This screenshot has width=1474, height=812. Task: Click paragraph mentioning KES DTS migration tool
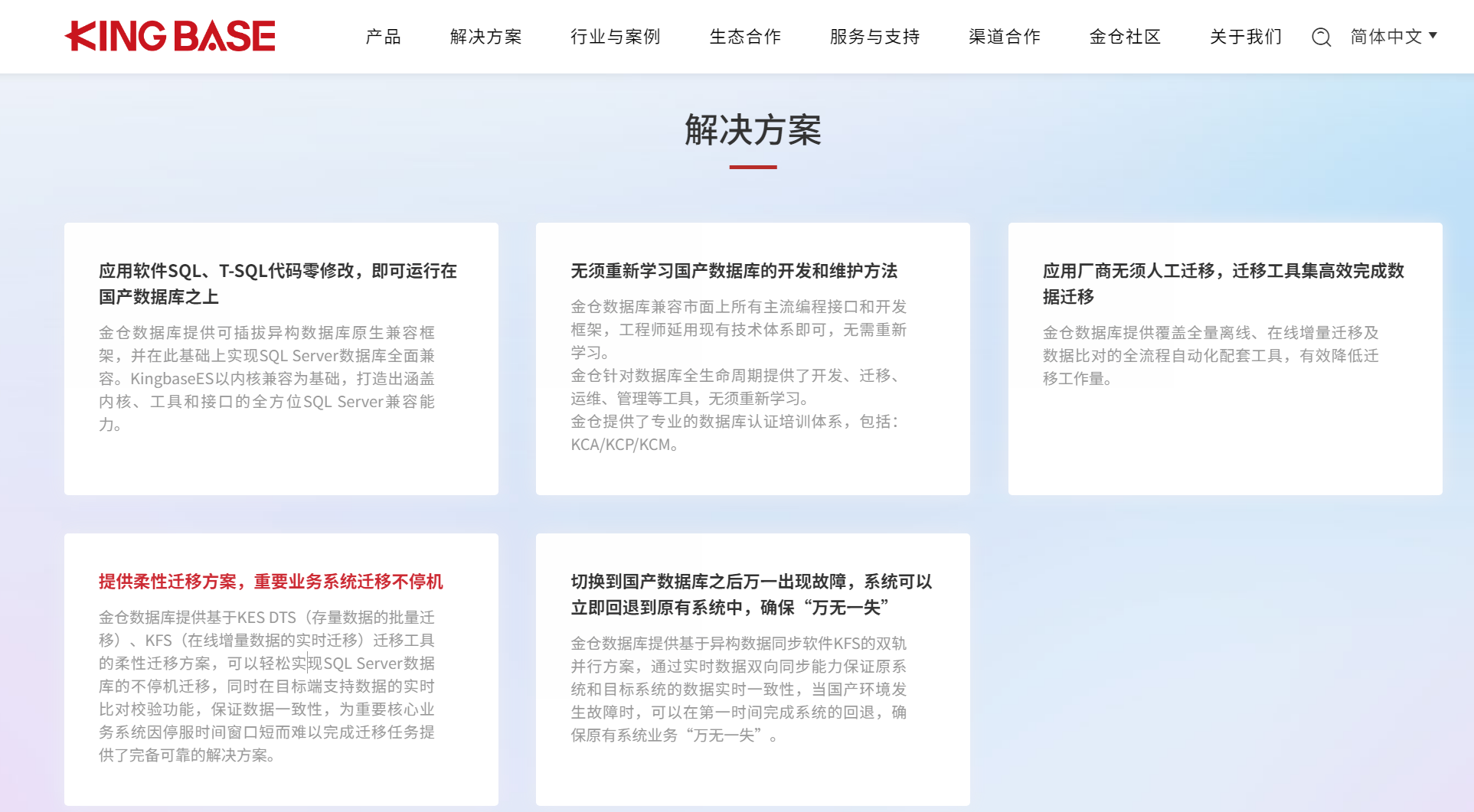point(267,686)
